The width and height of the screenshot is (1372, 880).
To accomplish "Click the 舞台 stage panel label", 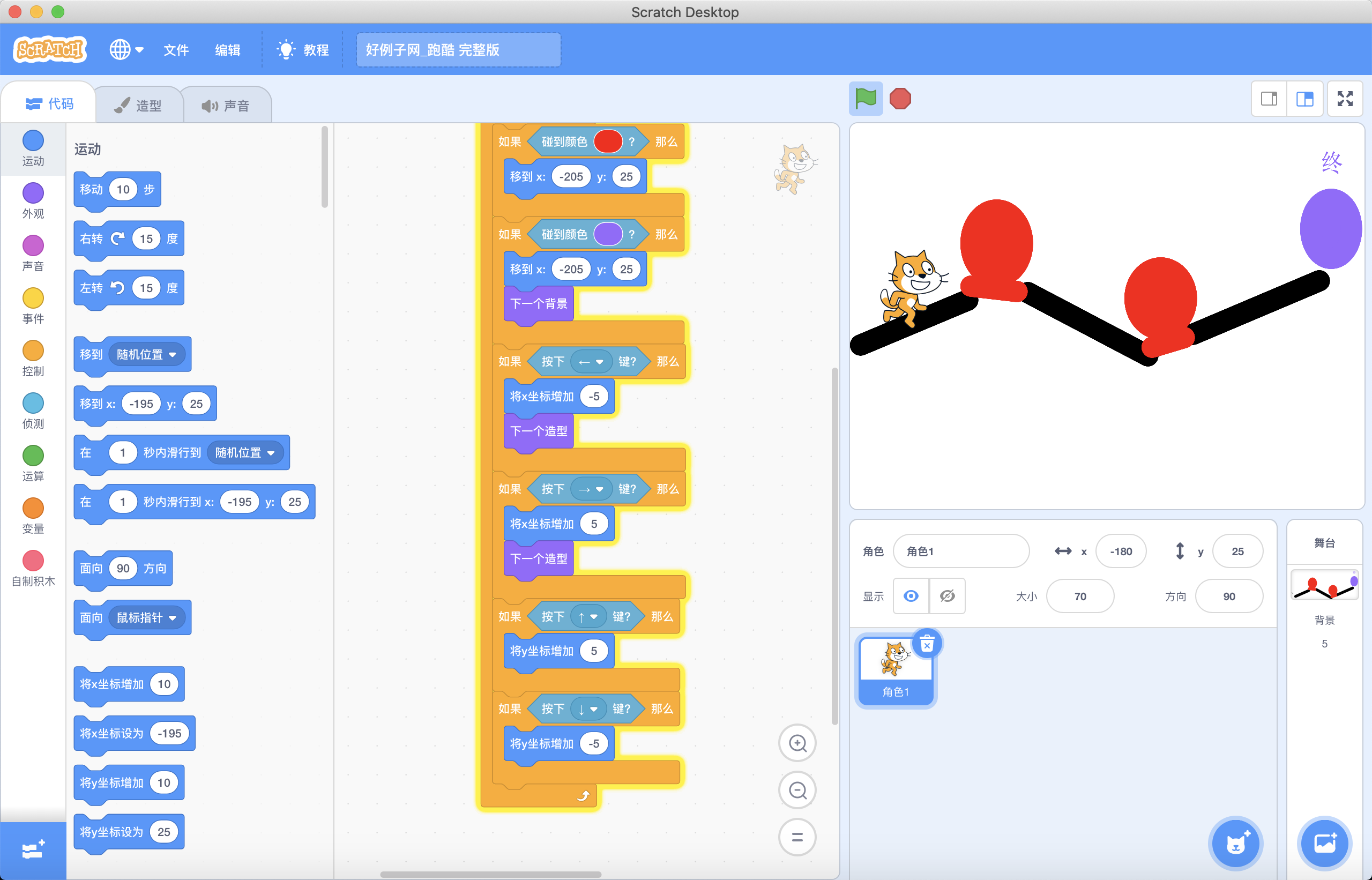I will pyautogui.click(x=1324, y=543).
